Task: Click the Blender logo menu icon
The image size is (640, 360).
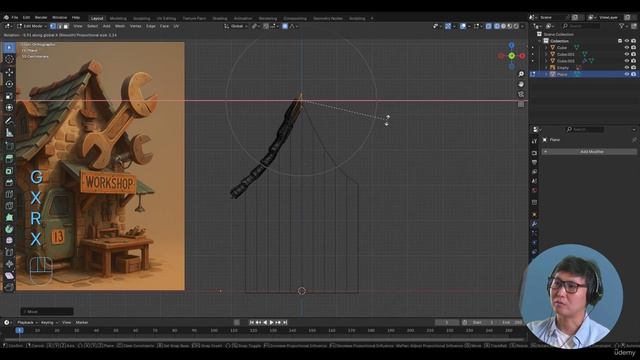Action: pyautogui.click(x=6, y=18)
